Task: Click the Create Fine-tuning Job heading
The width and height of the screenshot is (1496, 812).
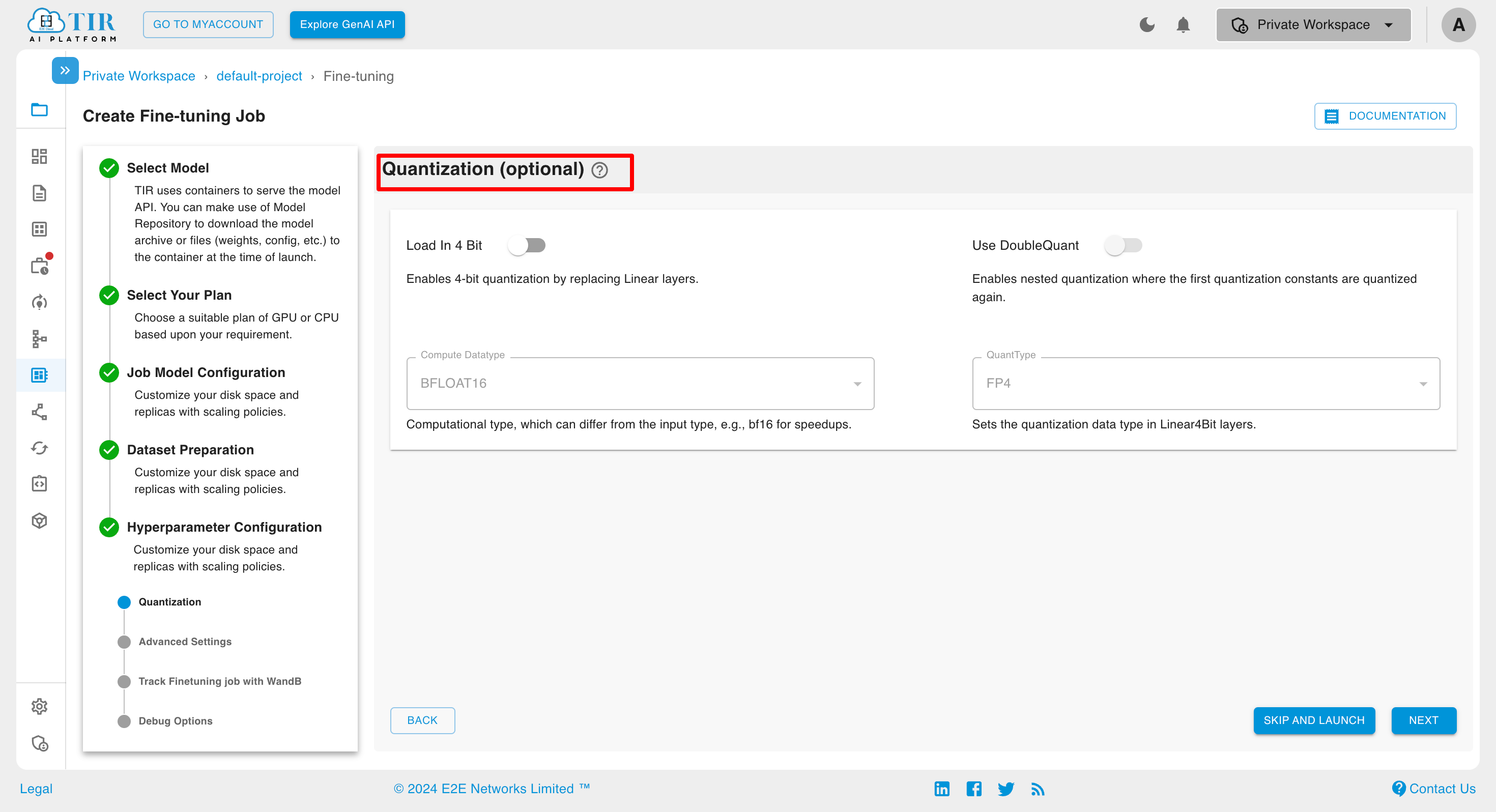Action: click(174, 115)
